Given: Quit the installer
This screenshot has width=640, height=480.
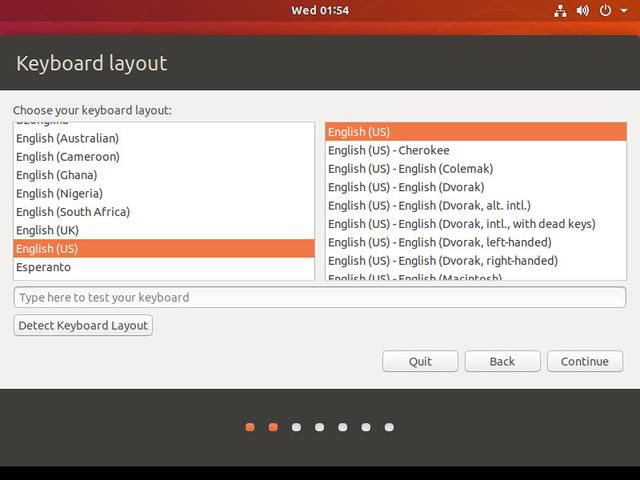Looking at the screenshot, I should 420,361.
